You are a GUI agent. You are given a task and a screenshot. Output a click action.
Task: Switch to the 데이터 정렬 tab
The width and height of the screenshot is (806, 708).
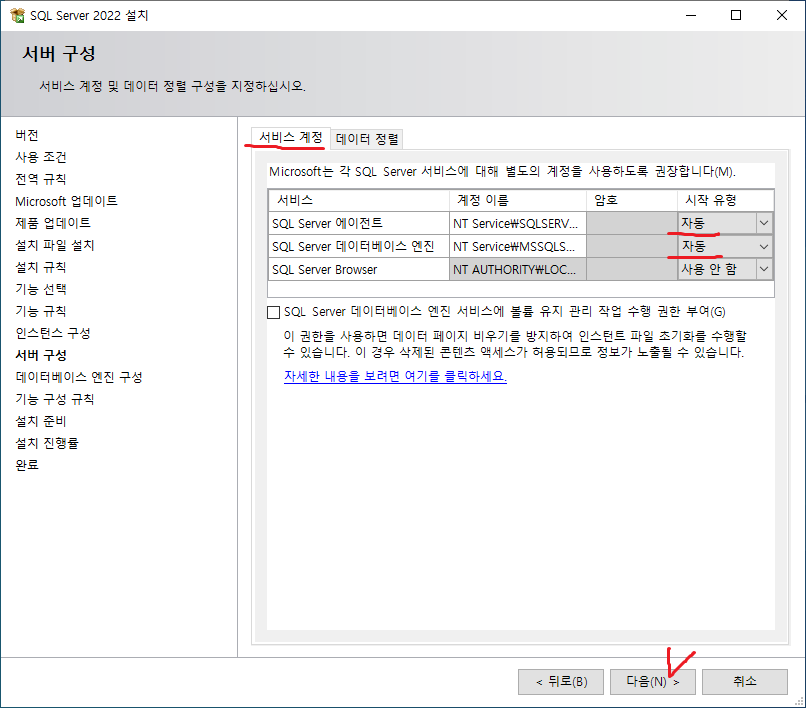coord(367,139)
